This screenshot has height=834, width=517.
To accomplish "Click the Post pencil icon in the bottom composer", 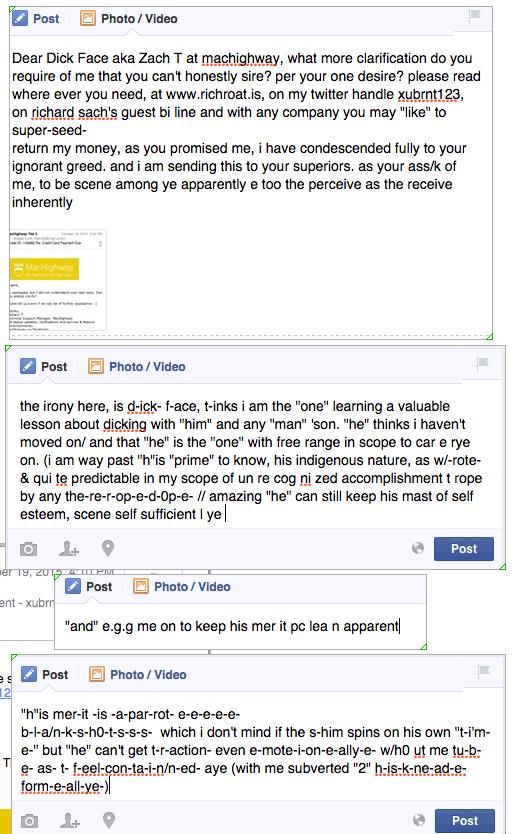I will [x=29, y=674].
